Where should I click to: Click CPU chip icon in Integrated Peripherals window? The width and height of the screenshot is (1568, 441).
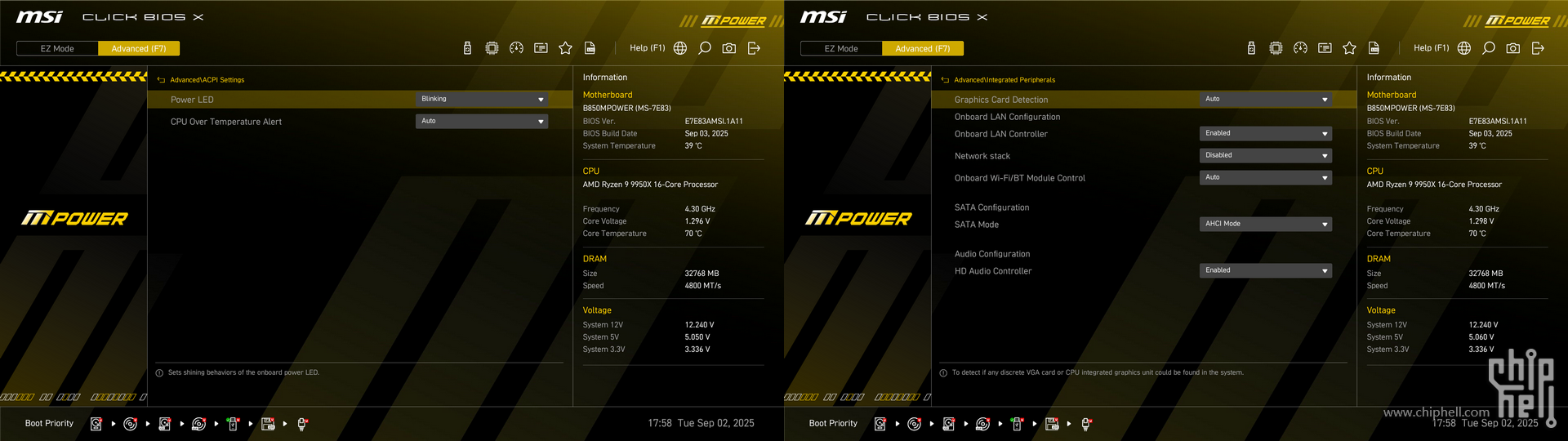click(x=1276, y=48)
